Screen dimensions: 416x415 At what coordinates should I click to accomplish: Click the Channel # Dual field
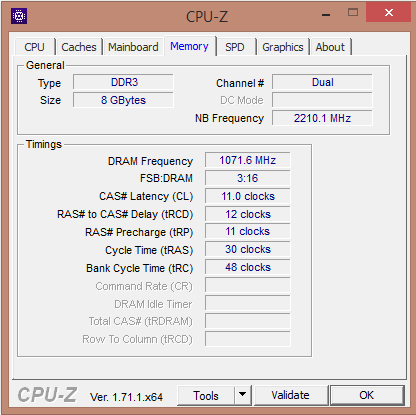[x=322, y=82]
